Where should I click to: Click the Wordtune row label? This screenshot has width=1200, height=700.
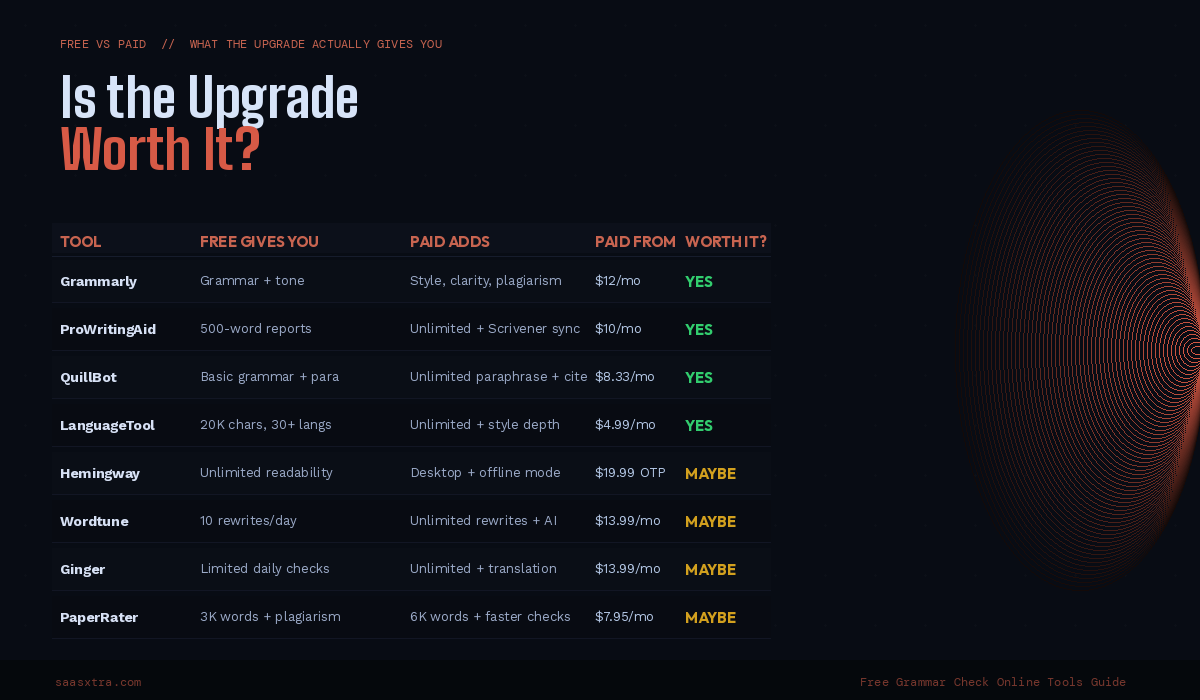94,521
